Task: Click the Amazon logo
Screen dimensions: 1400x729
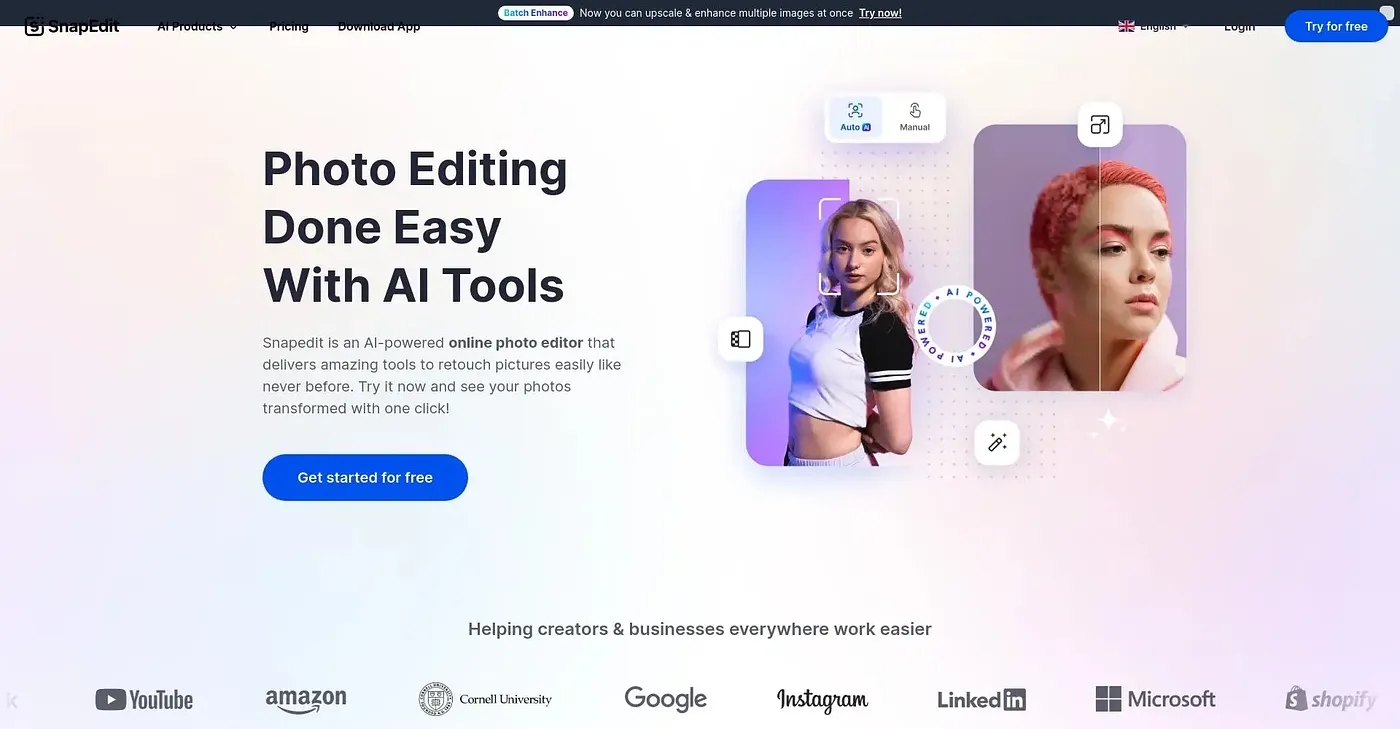Action: pos(306,700)
